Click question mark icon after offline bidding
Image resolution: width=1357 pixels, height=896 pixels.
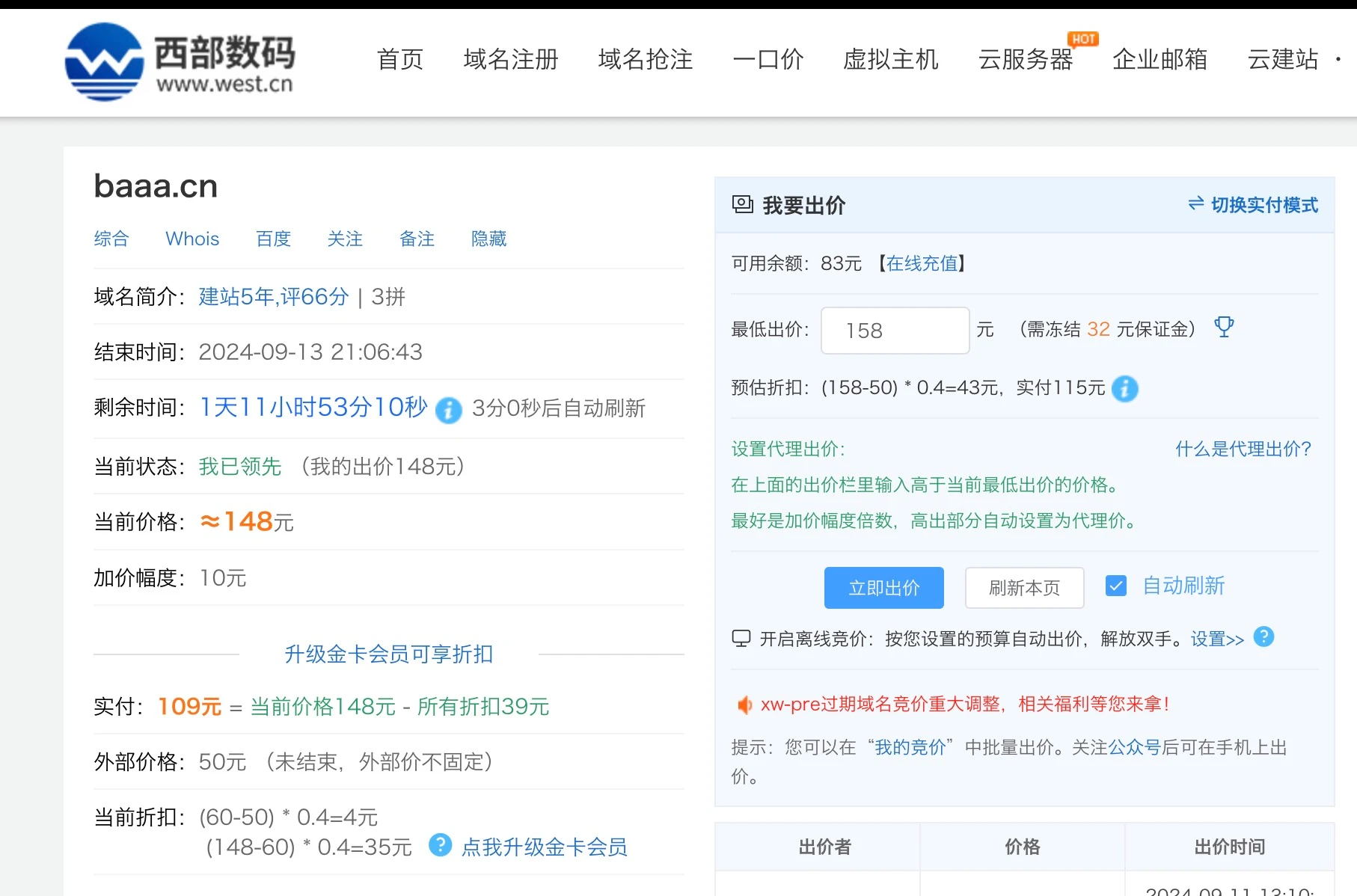[1263, 637]
